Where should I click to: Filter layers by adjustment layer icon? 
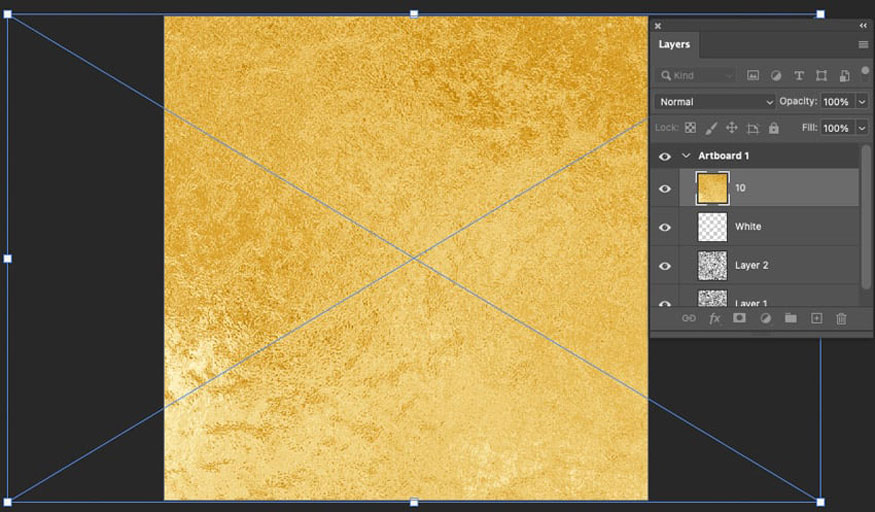[776, 75]
